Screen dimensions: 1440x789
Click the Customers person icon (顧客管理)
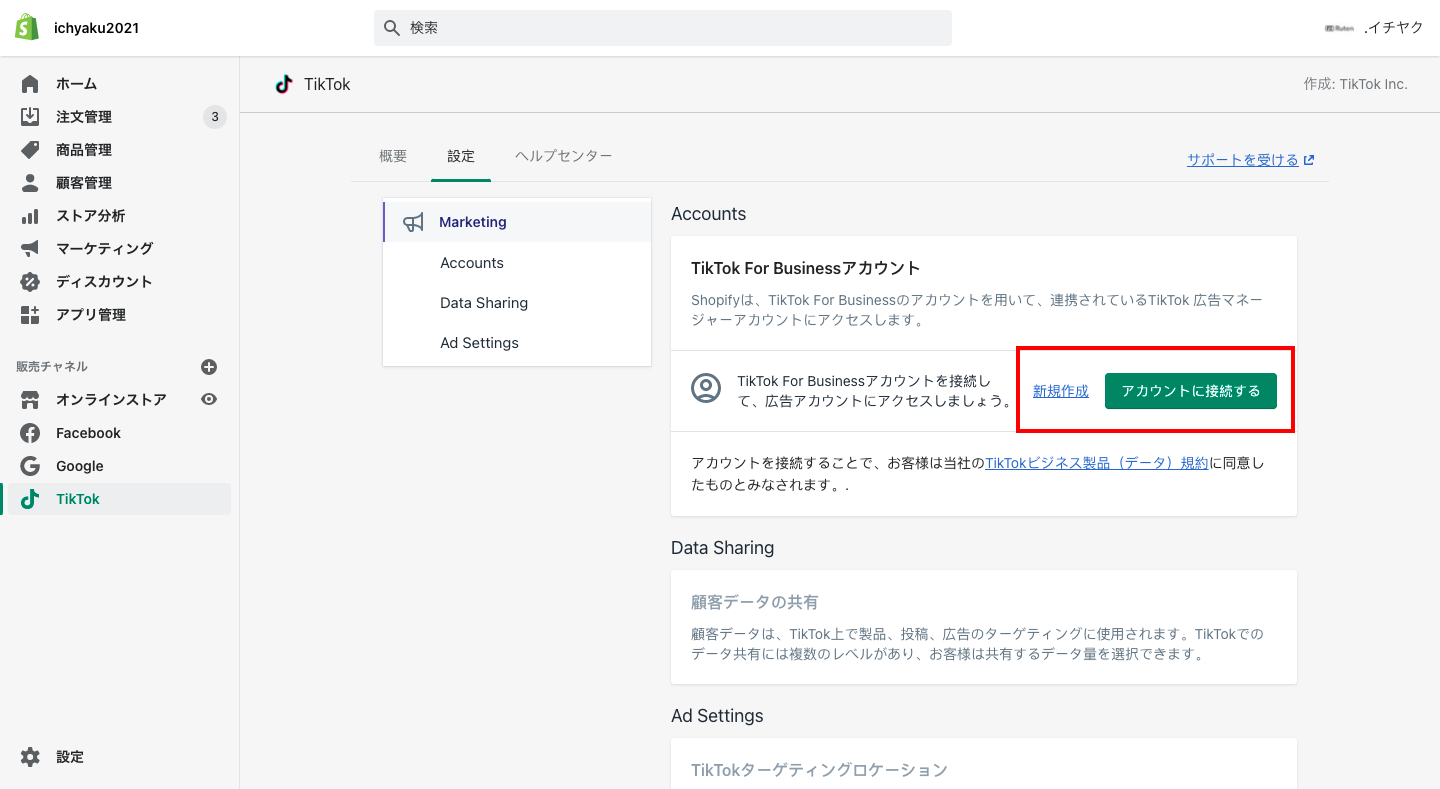30,183
